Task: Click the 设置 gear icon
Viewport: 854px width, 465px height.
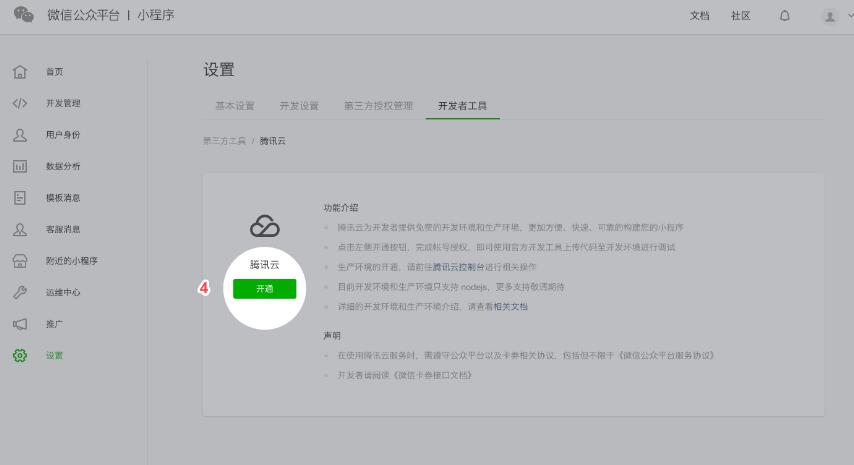Action: coord(19,355)
